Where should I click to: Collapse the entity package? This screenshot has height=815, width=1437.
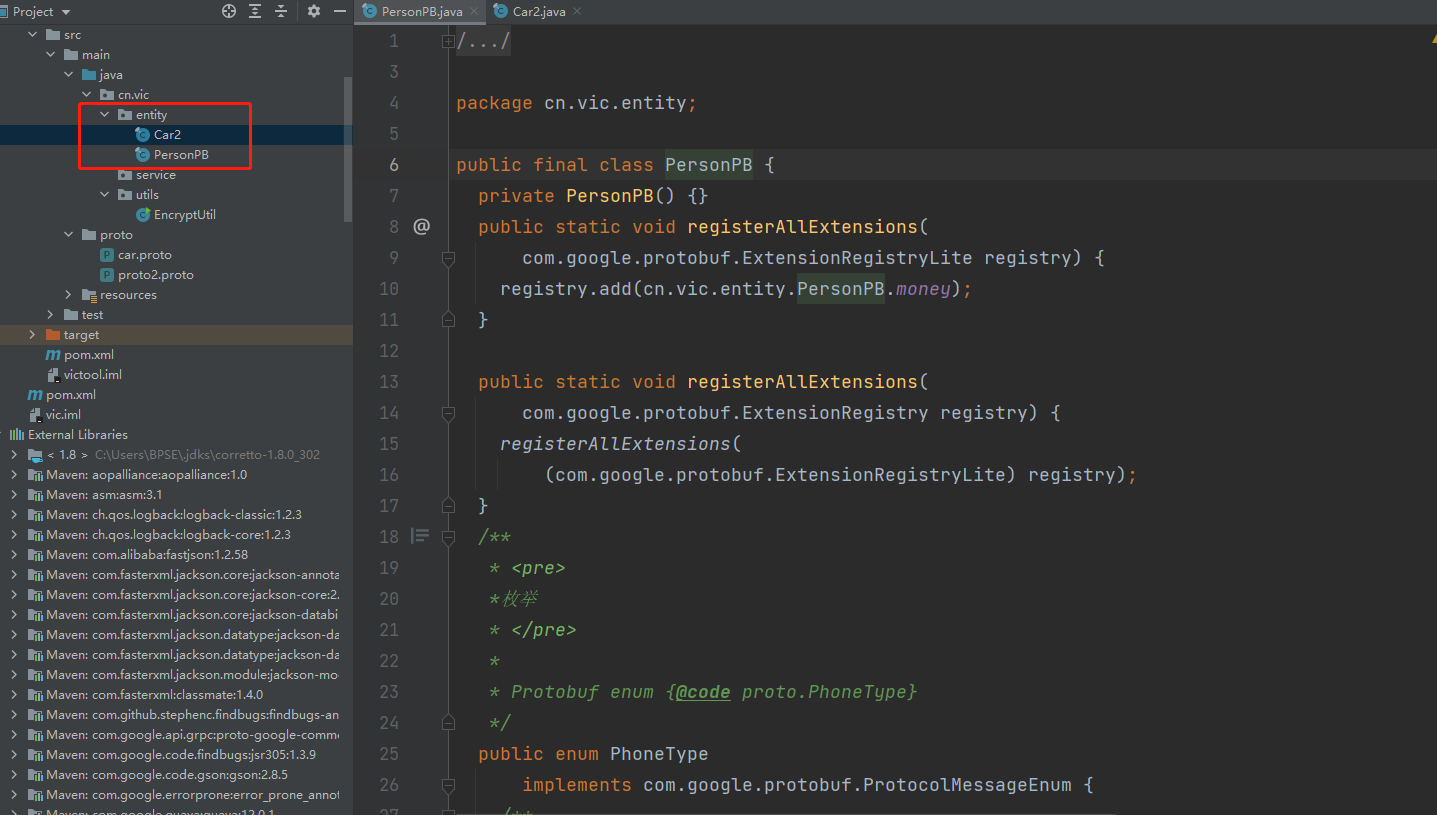(105, 115)
